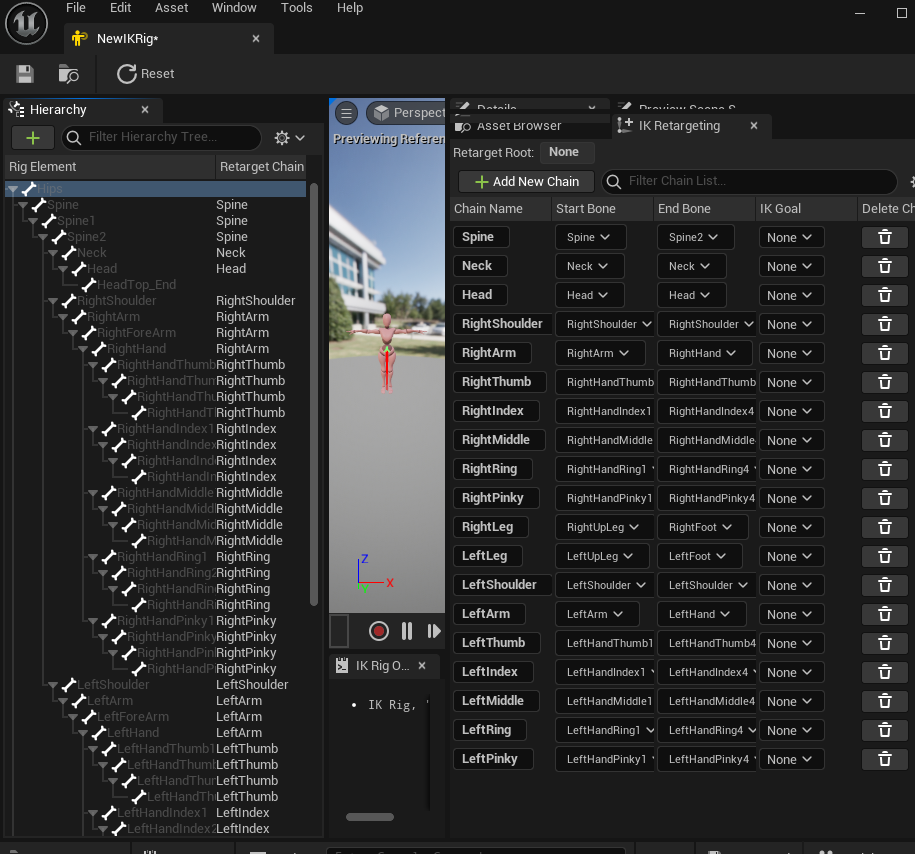Open the Help menu
The height and width of the screenshot is (854, 915).
350,8
